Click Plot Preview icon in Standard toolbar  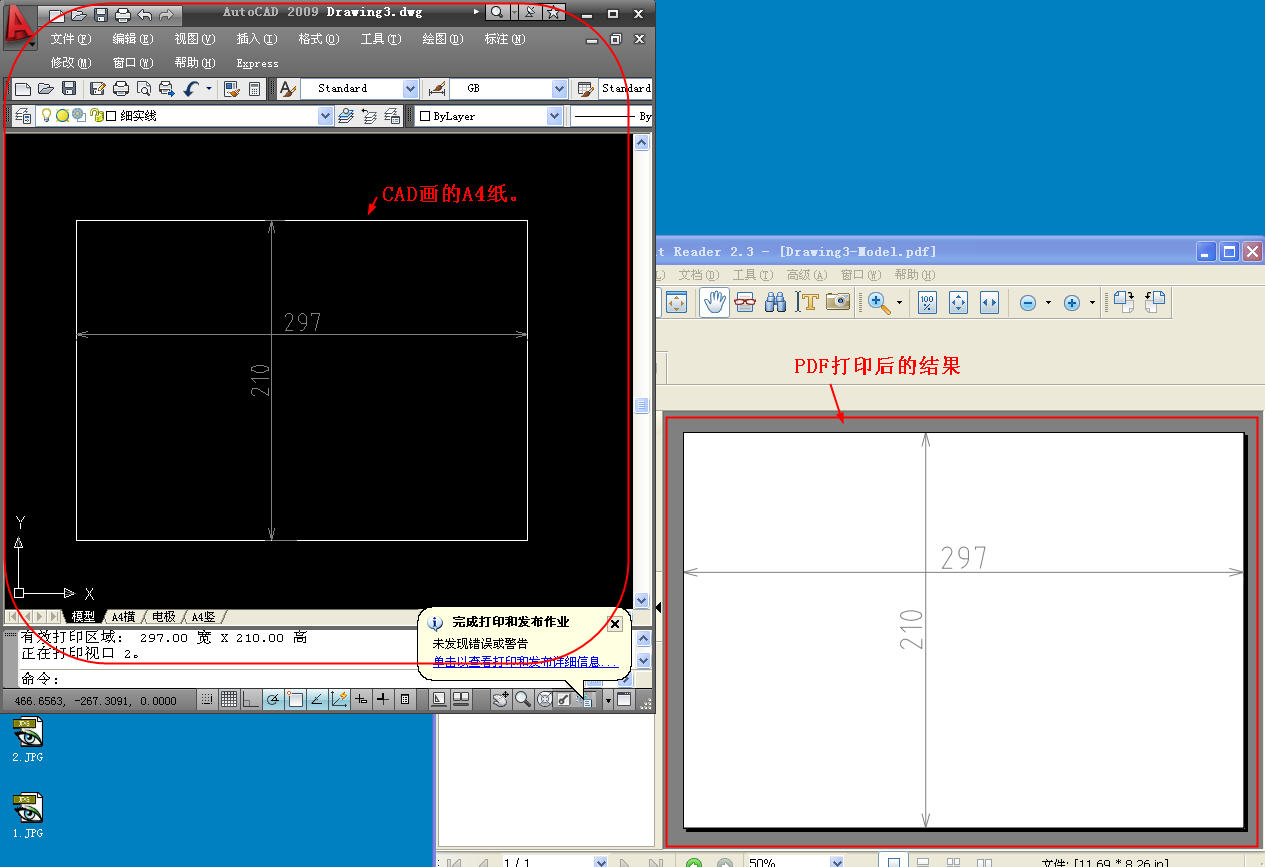(144, 89)
